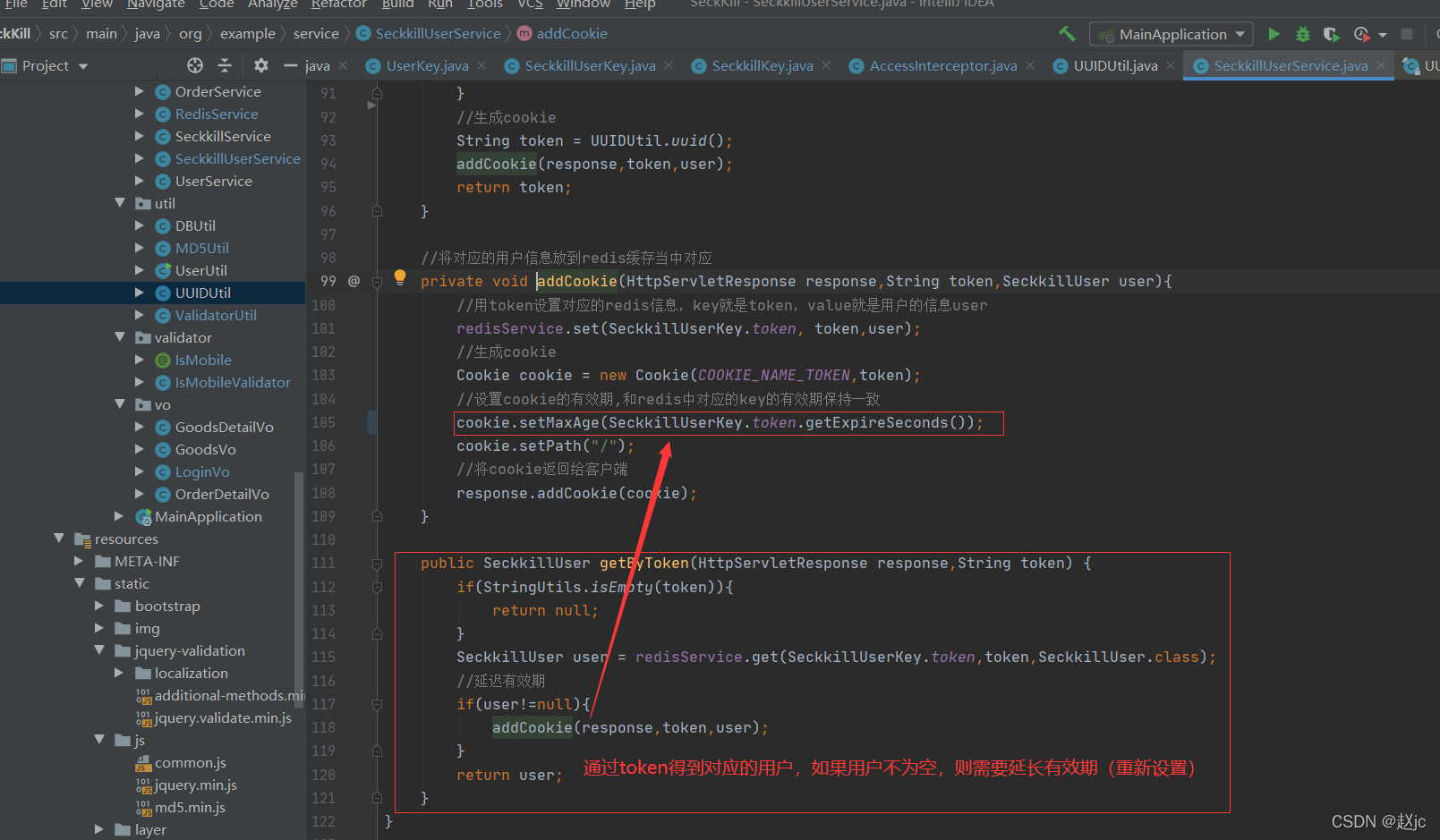Image resolution: width=1440 pixels, height=840 pixels.
Task: Click the addCookie method icon in breadcrumb
Action: click(x=524, y=33)
